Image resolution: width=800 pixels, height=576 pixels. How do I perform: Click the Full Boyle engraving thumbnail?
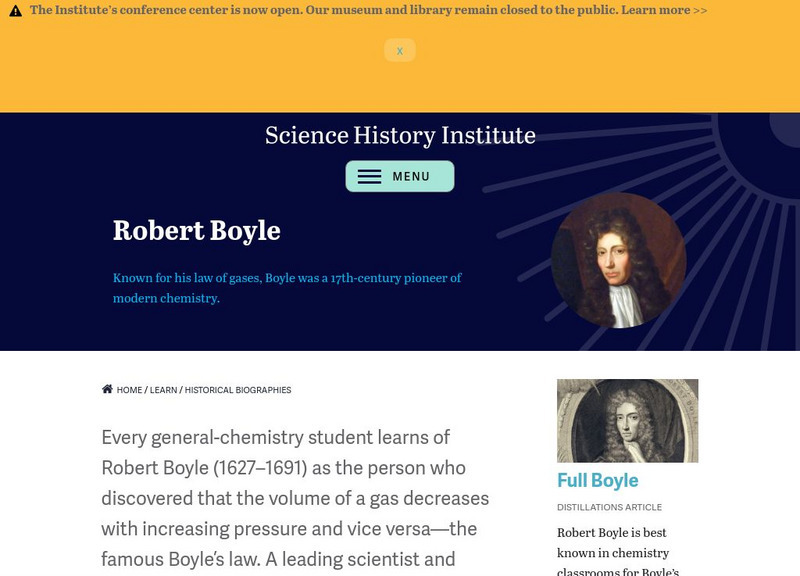pos(627,418)
